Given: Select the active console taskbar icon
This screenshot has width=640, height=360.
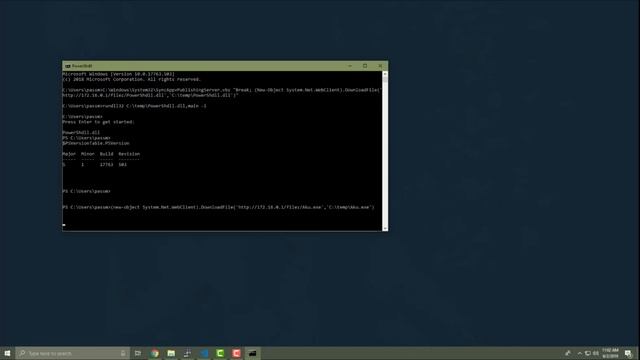Looking at the screenshot, I should click(x=253, y=353).
